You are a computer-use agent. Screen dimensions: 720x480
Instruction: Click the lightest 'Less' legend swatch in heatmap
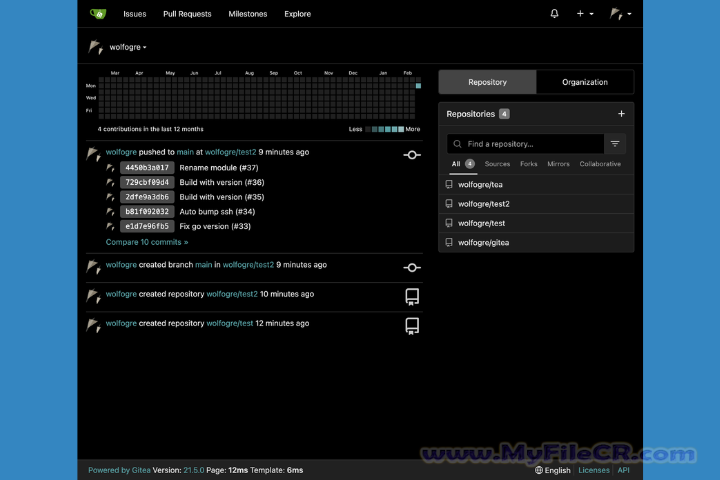[x=368, y=129]
